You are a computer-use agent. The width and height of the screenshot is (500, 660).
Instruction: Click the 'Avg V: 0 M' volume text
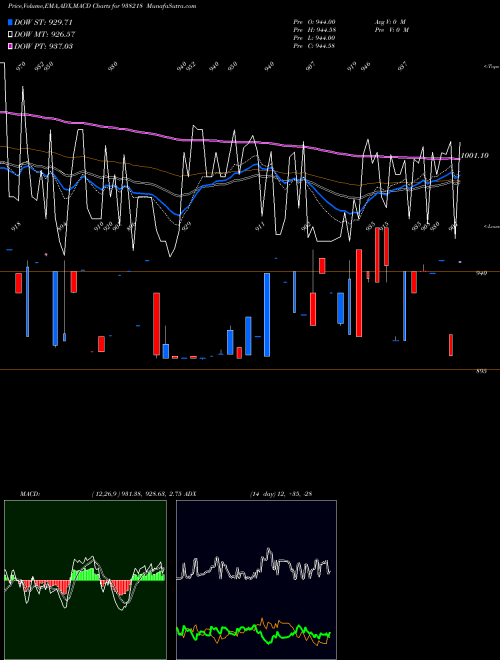click(389, 22)
